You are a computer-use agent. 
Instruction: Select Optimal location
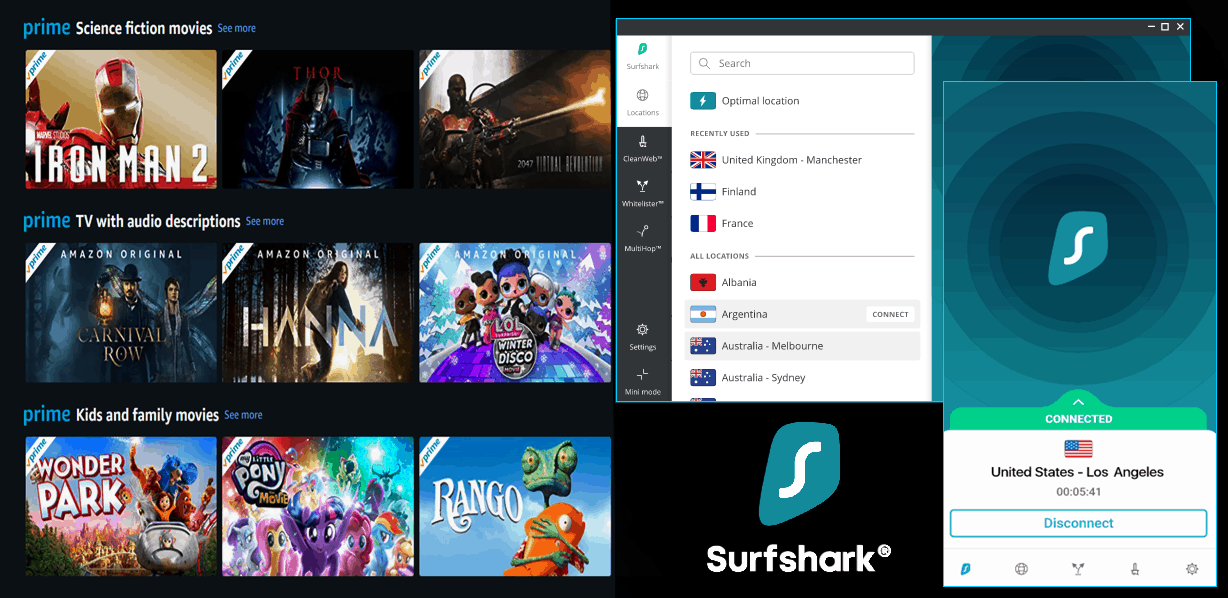click(x=802, y=101)
